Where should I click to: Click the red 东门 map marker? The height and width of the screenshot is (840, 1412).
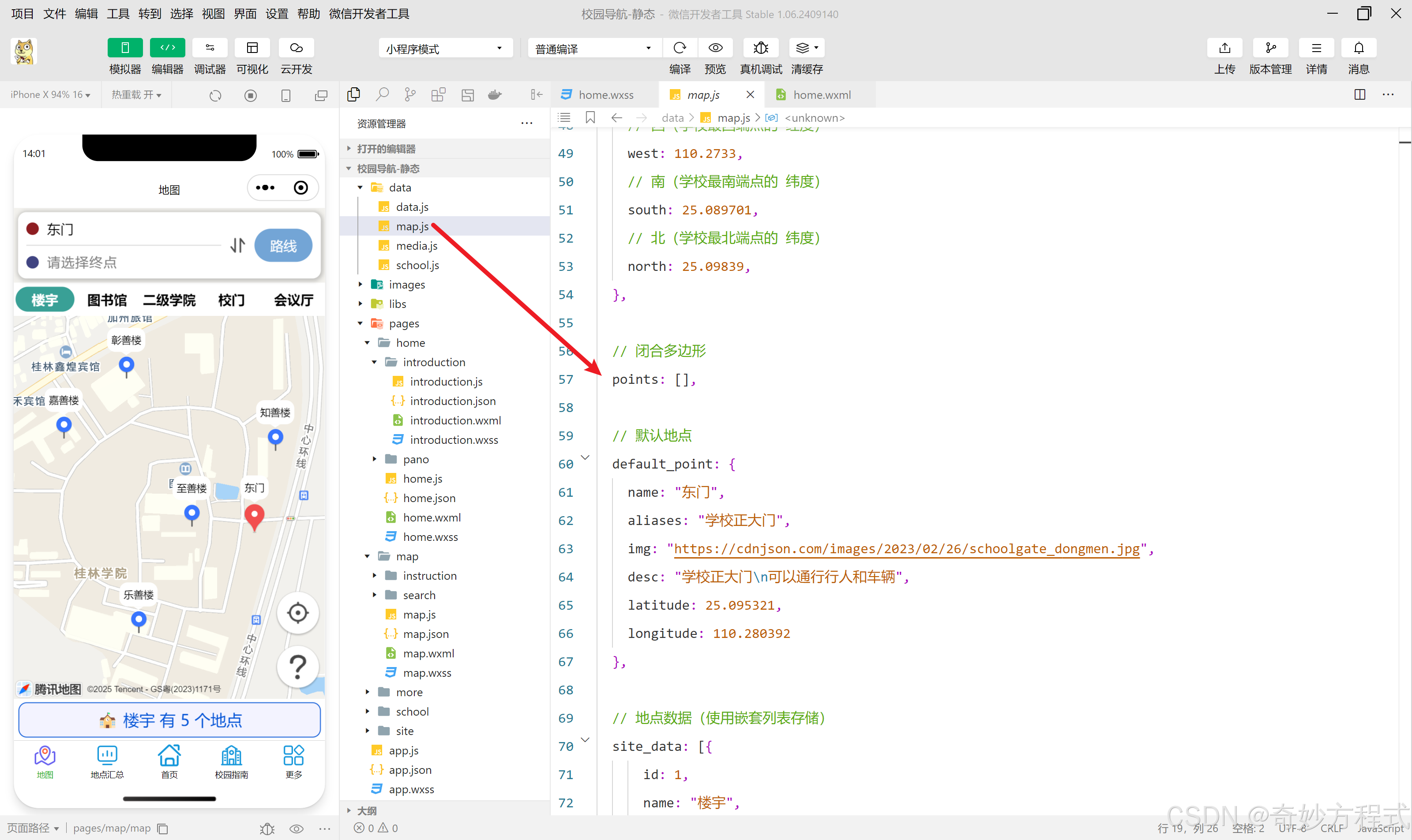tap(254, 516)
